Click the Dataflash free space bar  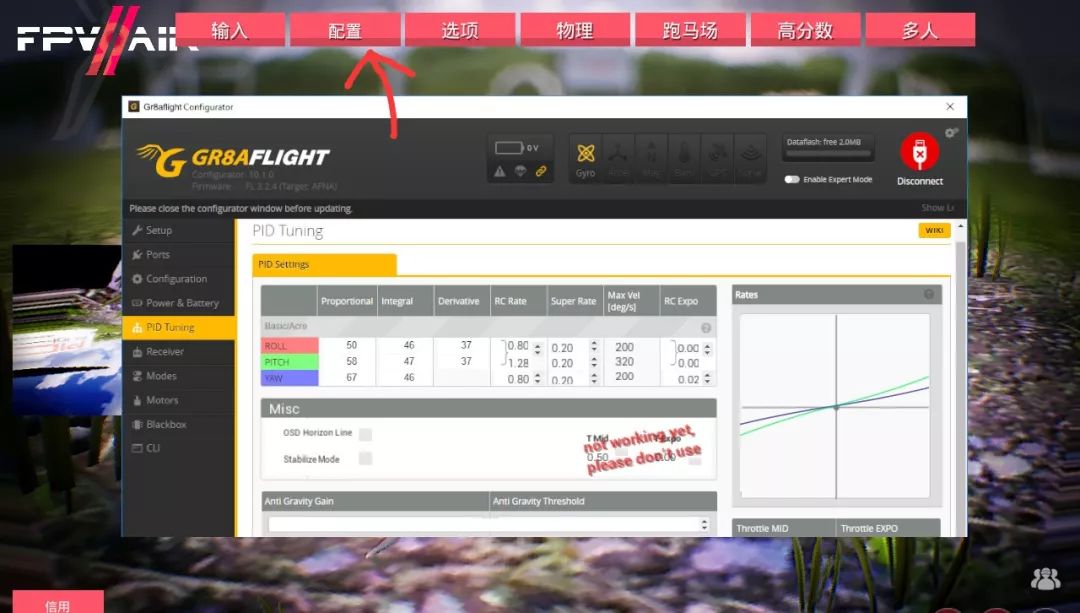[830, 154]
